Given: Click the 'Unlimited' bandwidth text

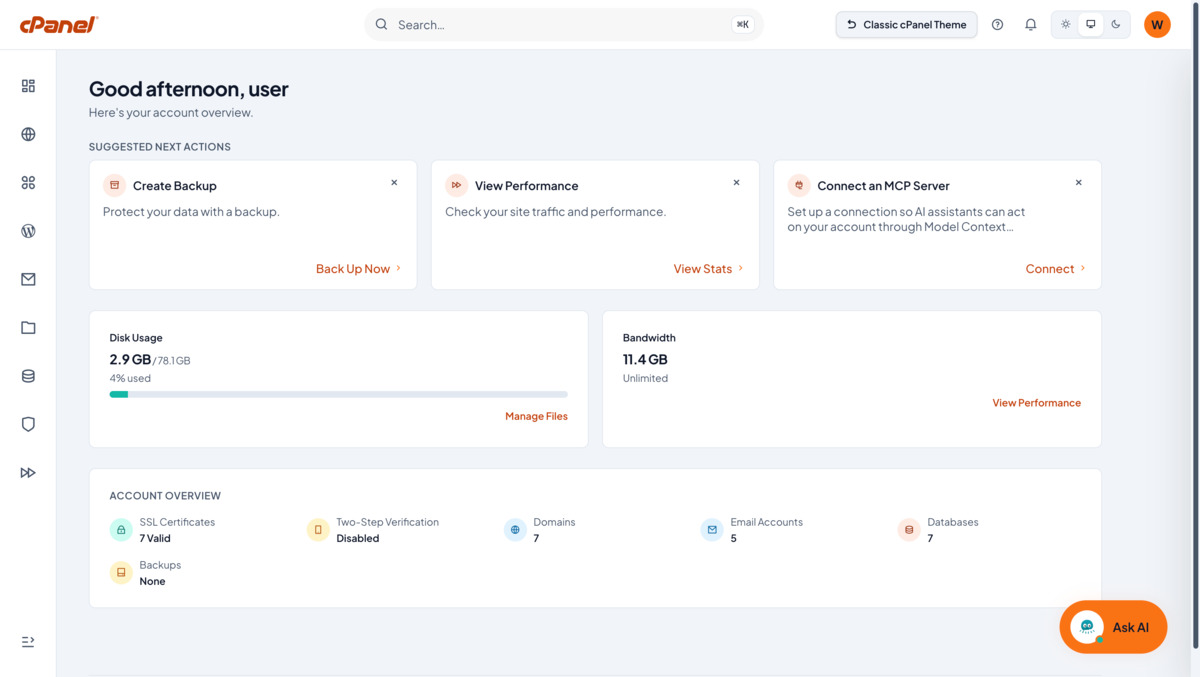Looking at the screenshot, I should (645, 378).
